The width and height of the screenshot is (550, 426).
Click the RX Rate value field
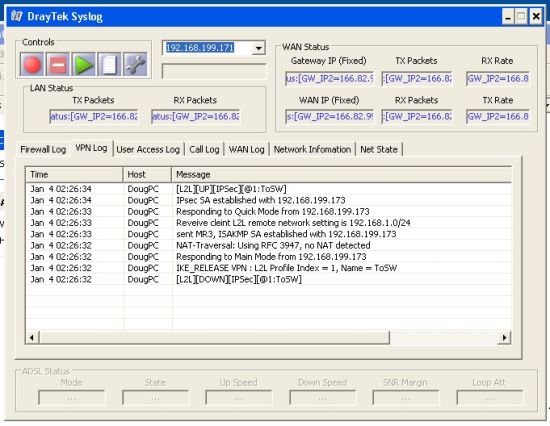click(497, 79)
